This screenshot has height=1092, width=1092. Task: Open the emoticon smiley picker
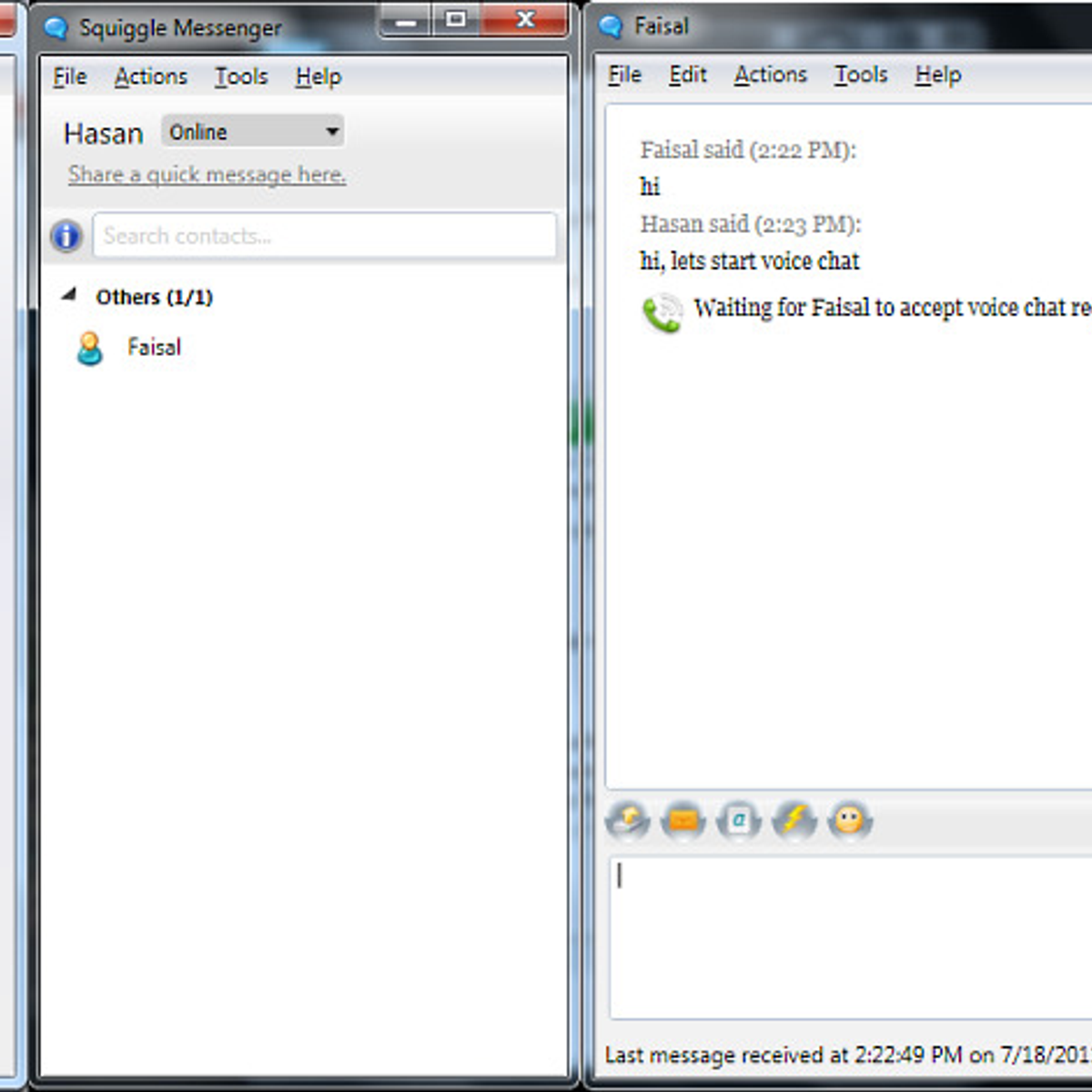coord(850,821)
